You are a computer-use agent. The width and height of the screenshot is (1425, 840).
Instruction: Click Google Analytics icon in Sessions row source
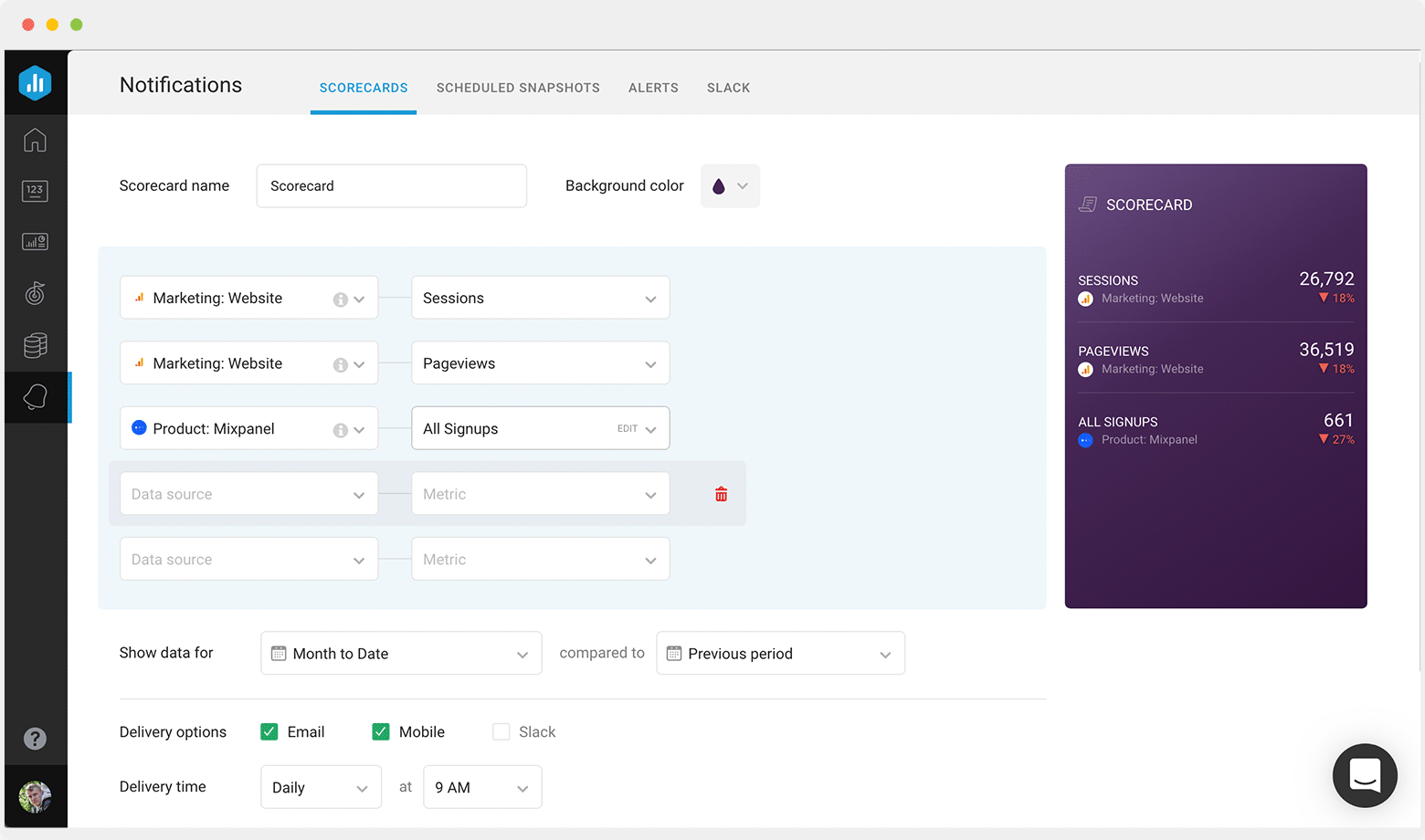coord(140,298)
